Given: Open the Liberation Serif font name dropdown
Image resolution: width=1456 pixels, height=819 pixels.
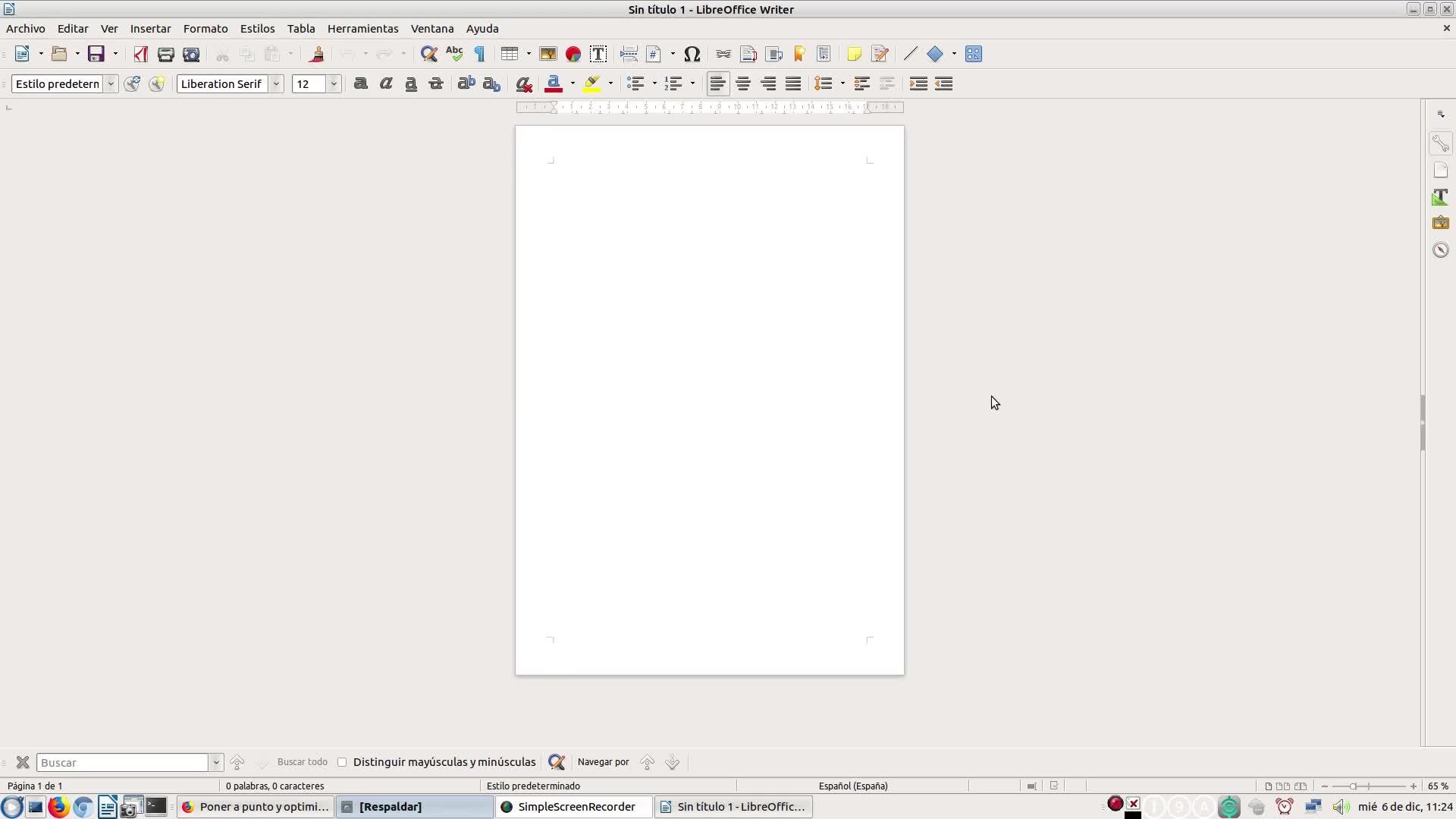Looking at the screenshot, I should (x=277, y=83).
